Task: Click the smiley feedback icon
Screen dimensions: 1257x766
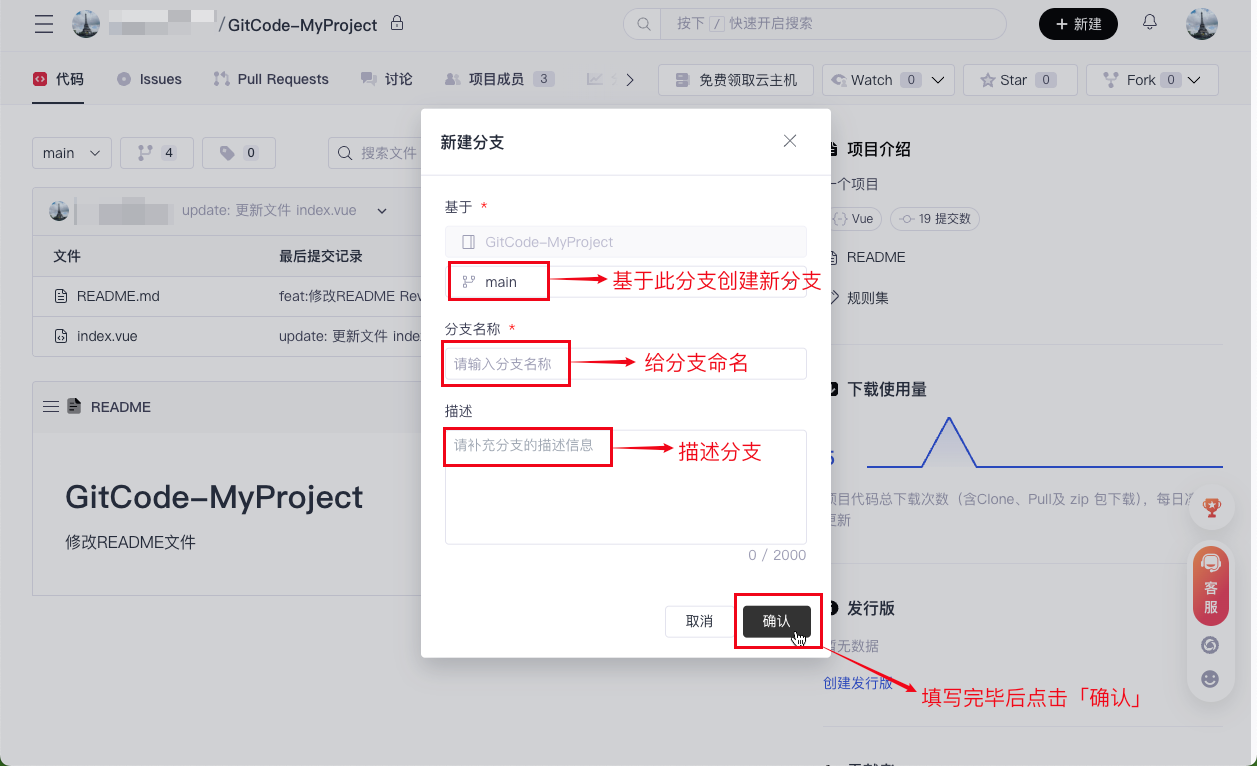Action: (1210, 679)
